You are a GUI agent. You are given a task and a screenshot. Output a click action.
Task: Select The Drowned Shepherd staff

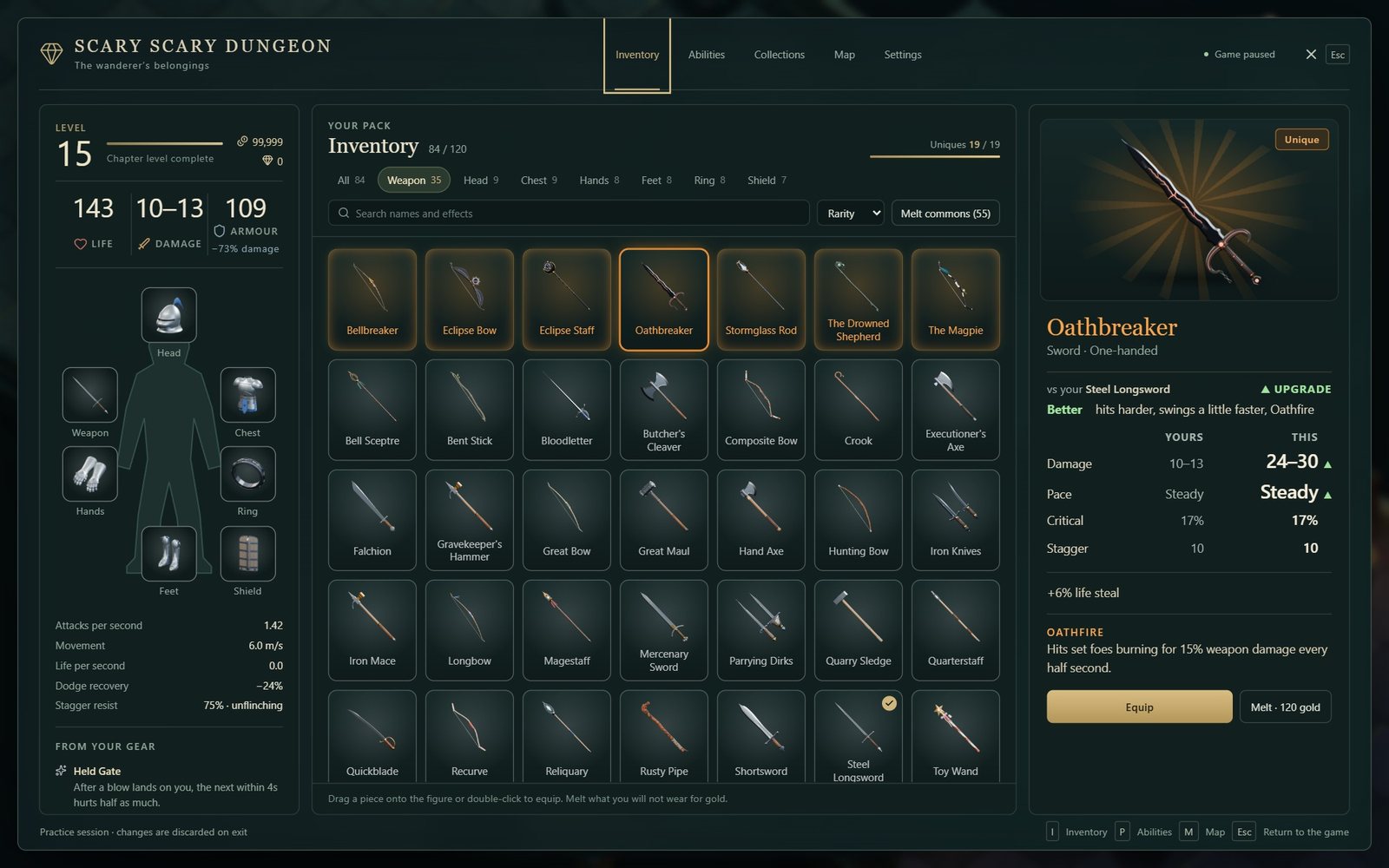[x=859, y=299]
